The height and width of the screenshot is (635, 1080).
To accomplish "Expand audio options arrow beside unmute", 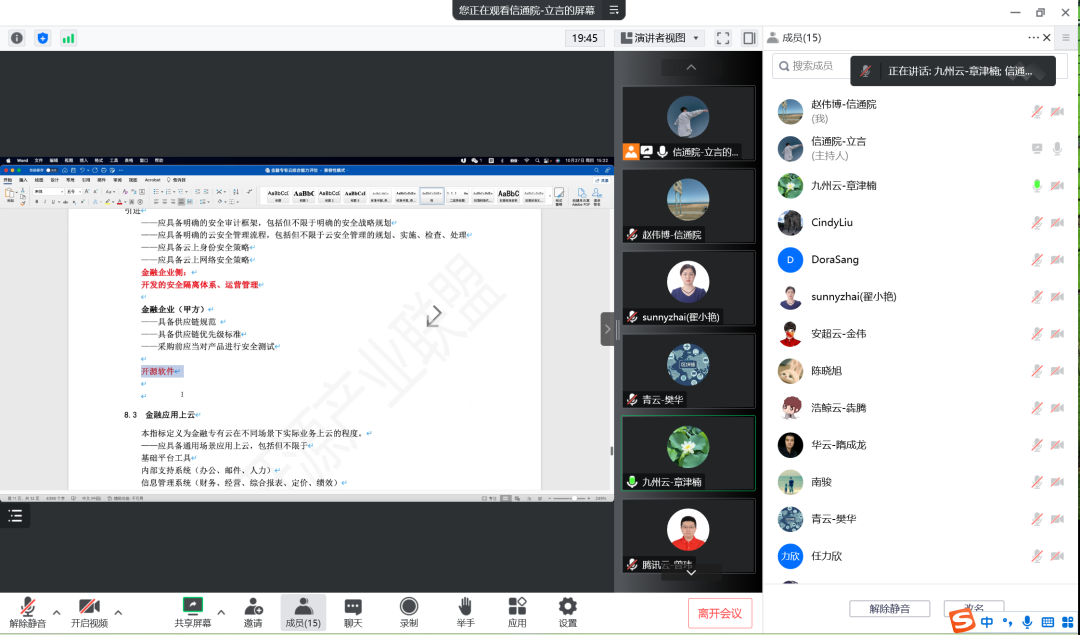I will [x=56, y=612].
